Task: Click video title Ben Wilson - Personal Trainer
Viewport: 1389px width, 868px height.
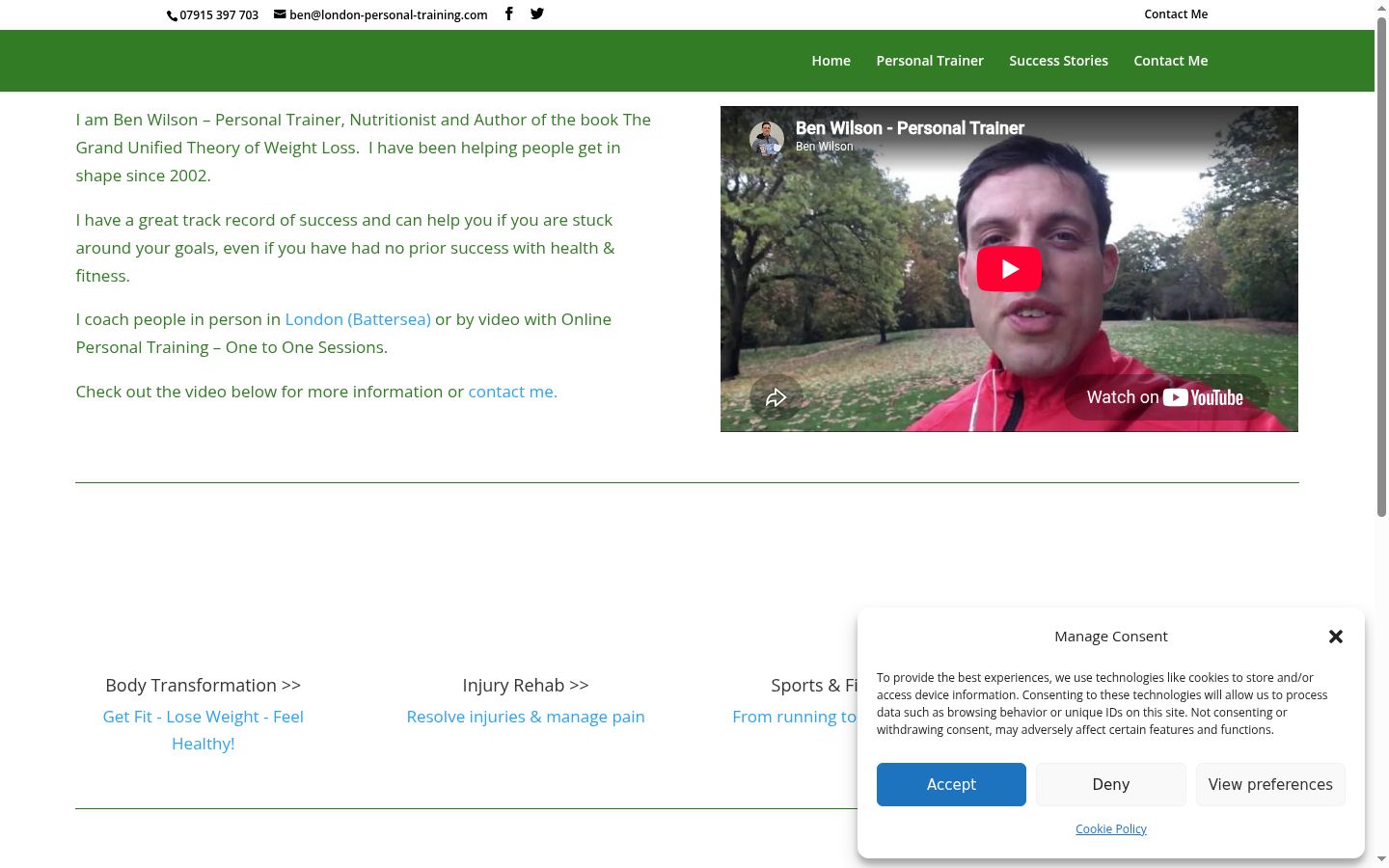Action: click(x=910, y=128)
